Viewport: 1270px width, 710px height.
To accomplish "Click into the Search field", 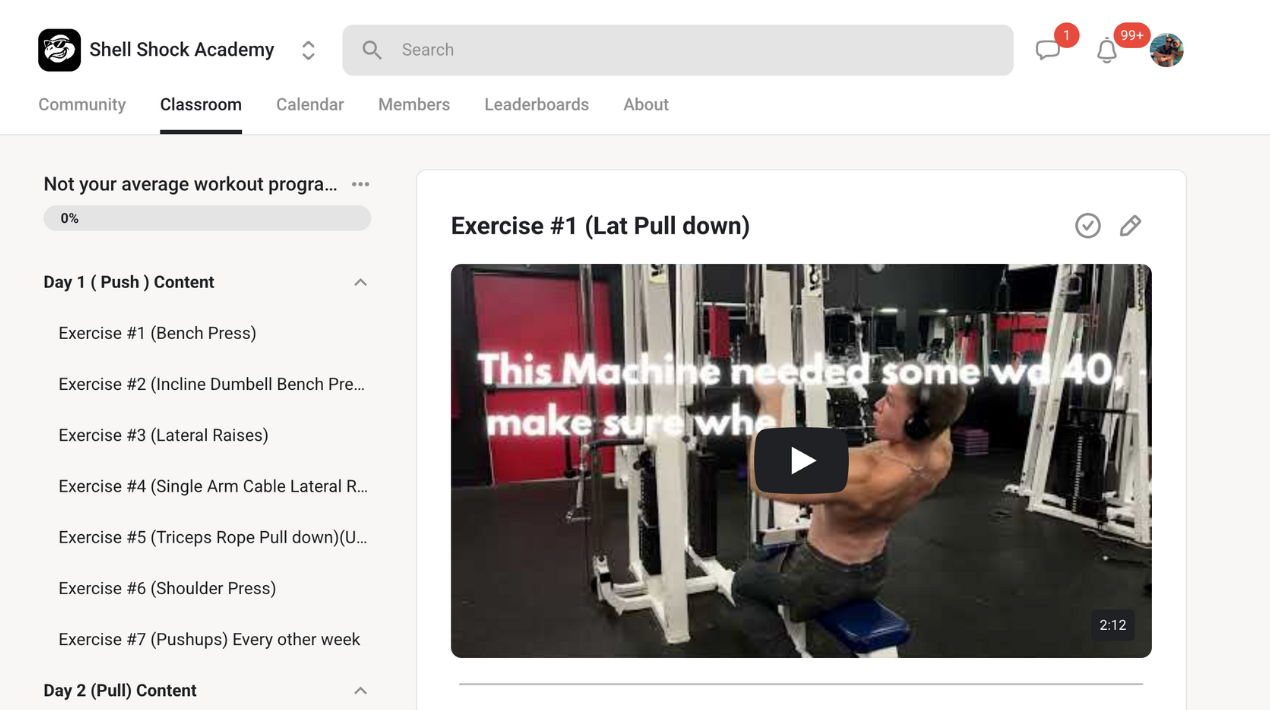I will (x=678, y=50).
